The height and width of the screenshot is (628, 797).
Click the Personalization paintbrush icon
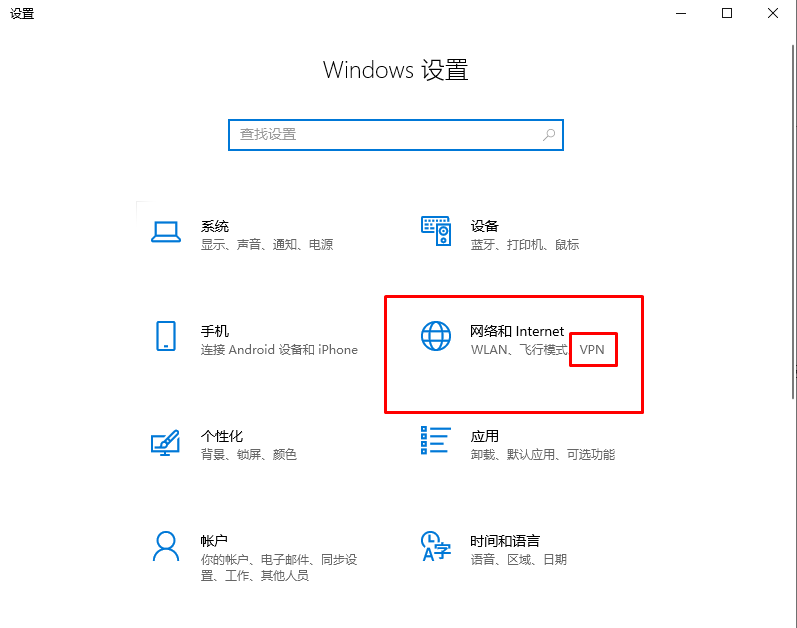click(x=166, y=442)
